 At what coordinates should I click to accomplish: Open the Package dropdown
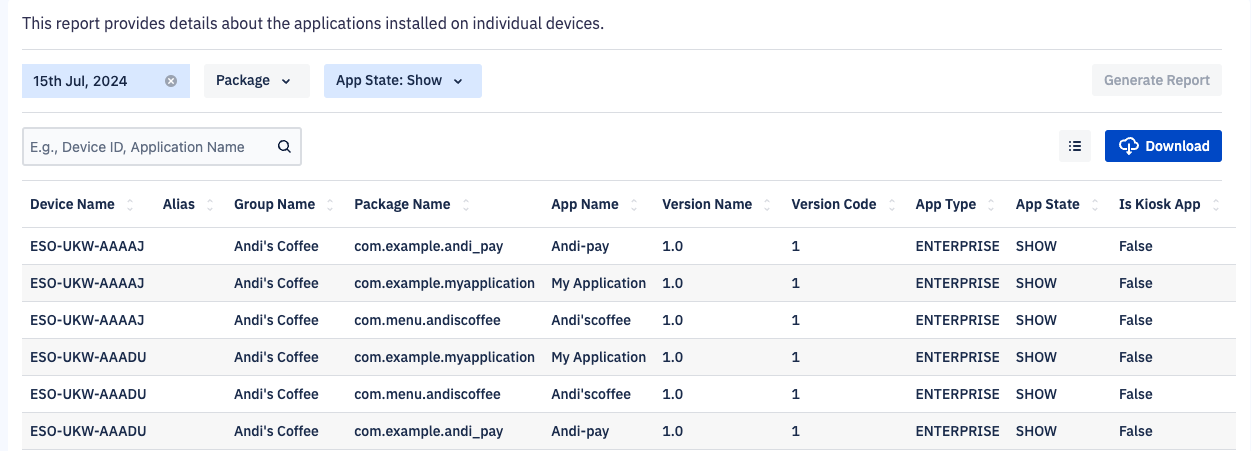pyautogui.click(x=256, y=81)
